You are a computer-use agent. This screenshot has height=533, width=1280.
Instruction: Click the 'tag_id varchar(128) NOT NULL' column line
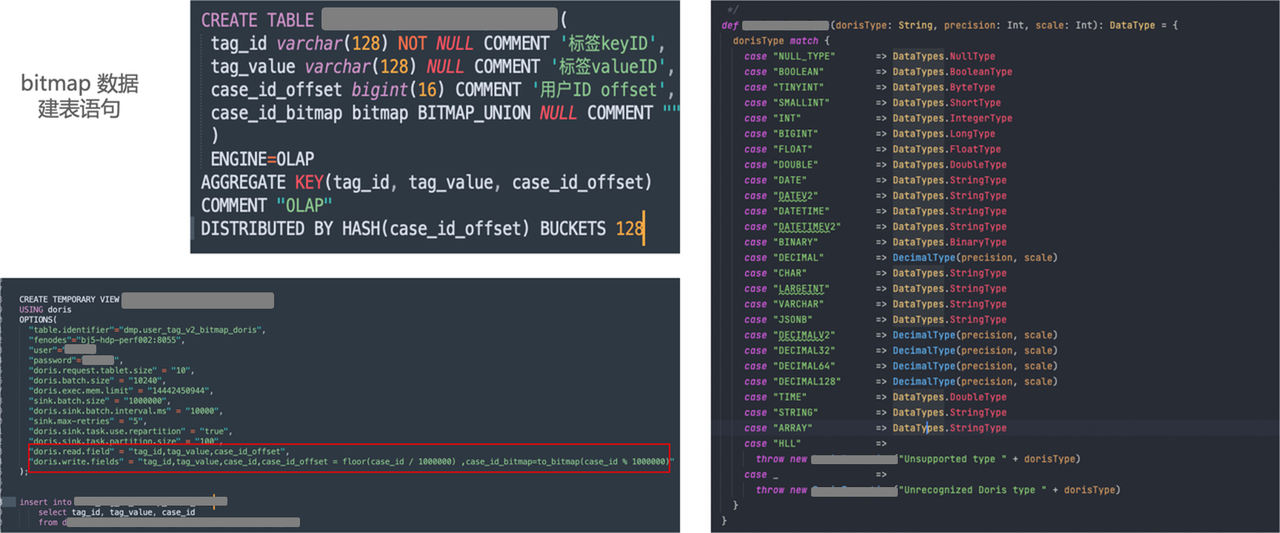tap(438, 43)
